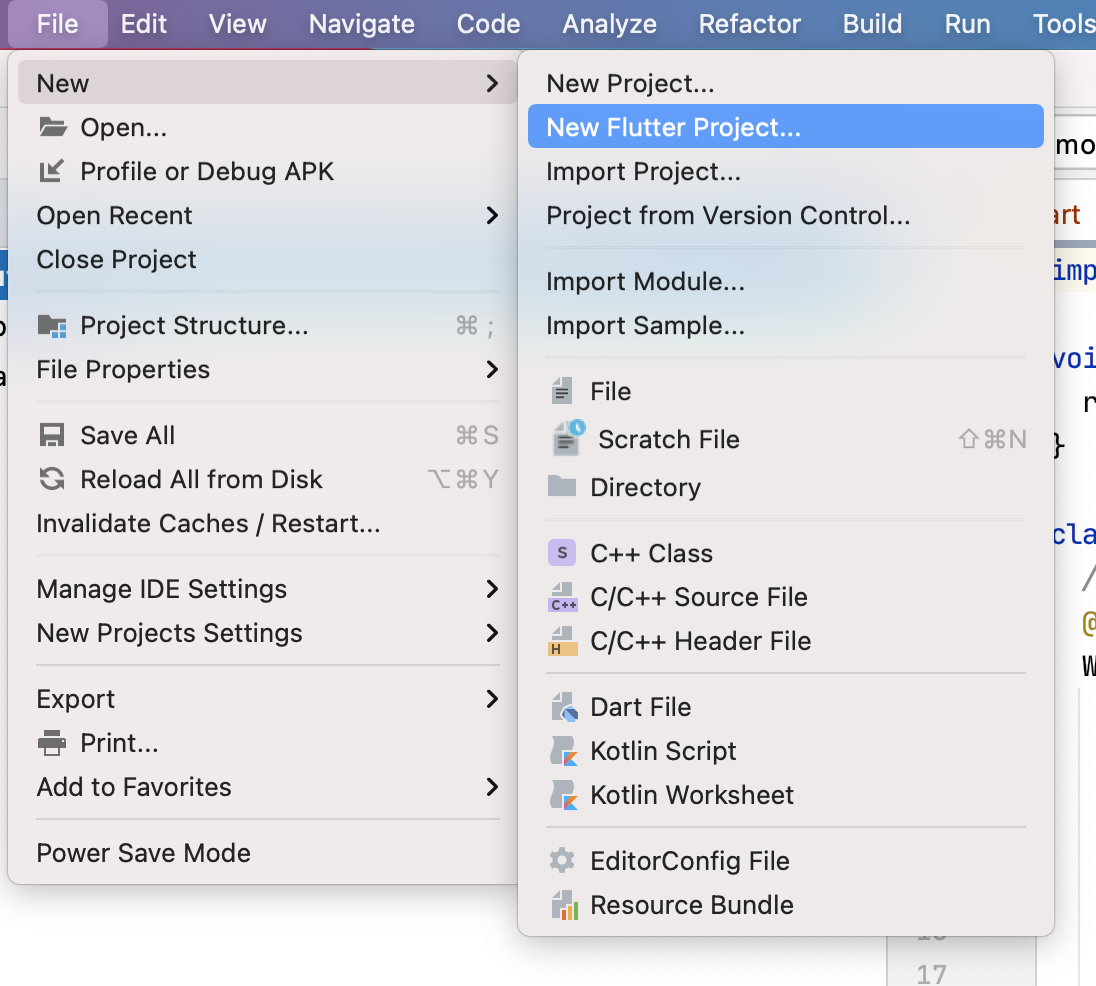
Task: Click the Kotlin Worksheet label
Action: pyautogui.click(x=692, y=795)
